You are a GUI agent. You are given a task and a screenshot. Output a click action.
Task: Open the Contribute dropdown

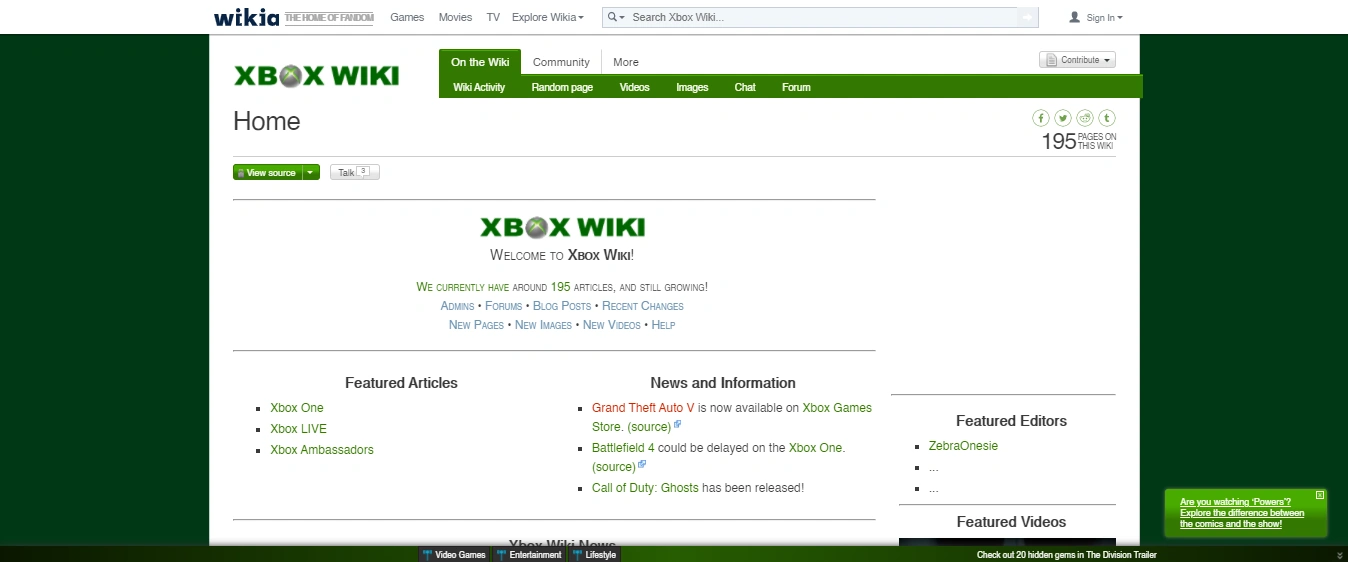tap(1077, 60)
